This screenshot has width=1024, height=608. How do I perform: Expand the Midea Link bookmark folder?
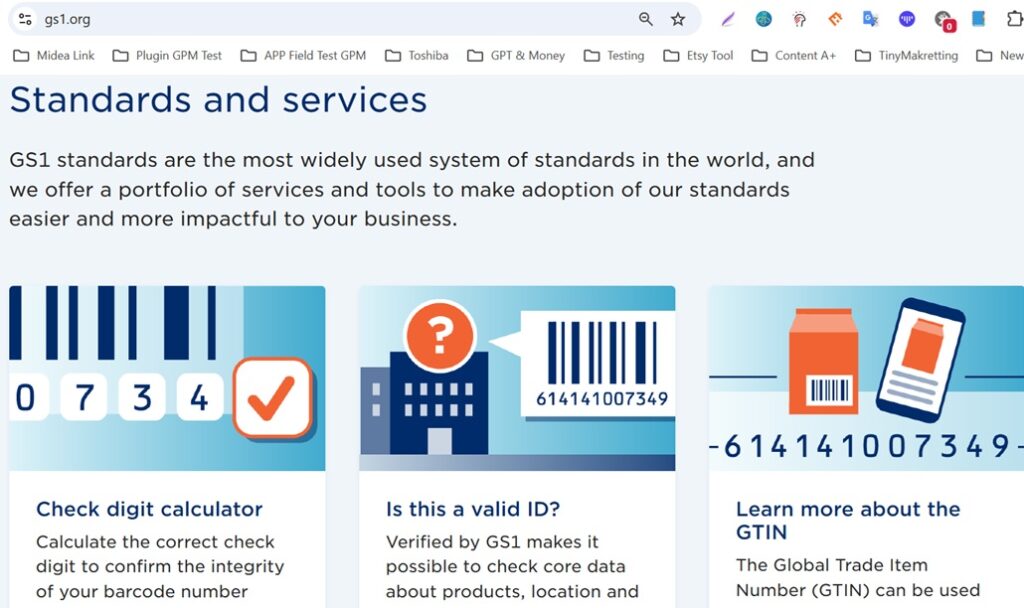coord(54,56)
